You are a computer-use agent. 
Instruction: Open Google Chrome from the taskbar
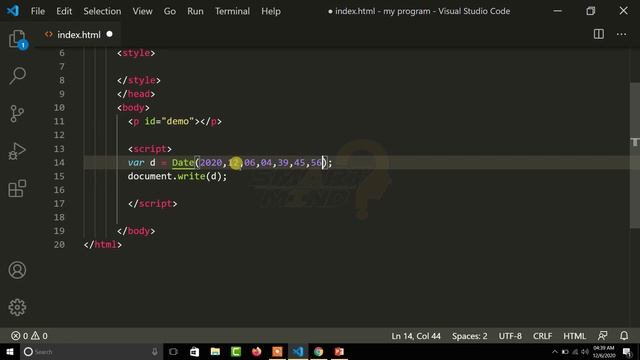click(318, 351)
